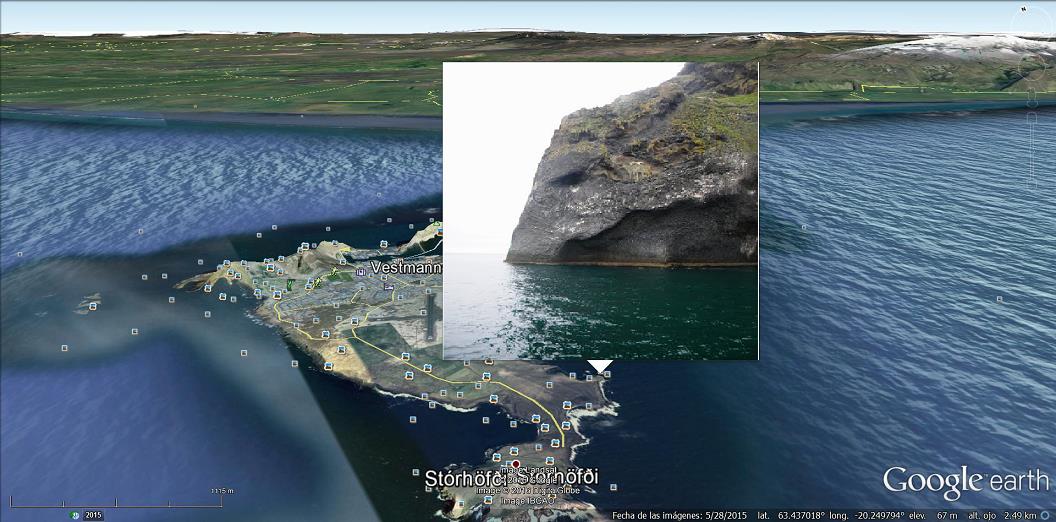Viewport: 1056px width, 522px height.
Task: Click the zoom slider below the Pegman
Action: (1033, 140)
